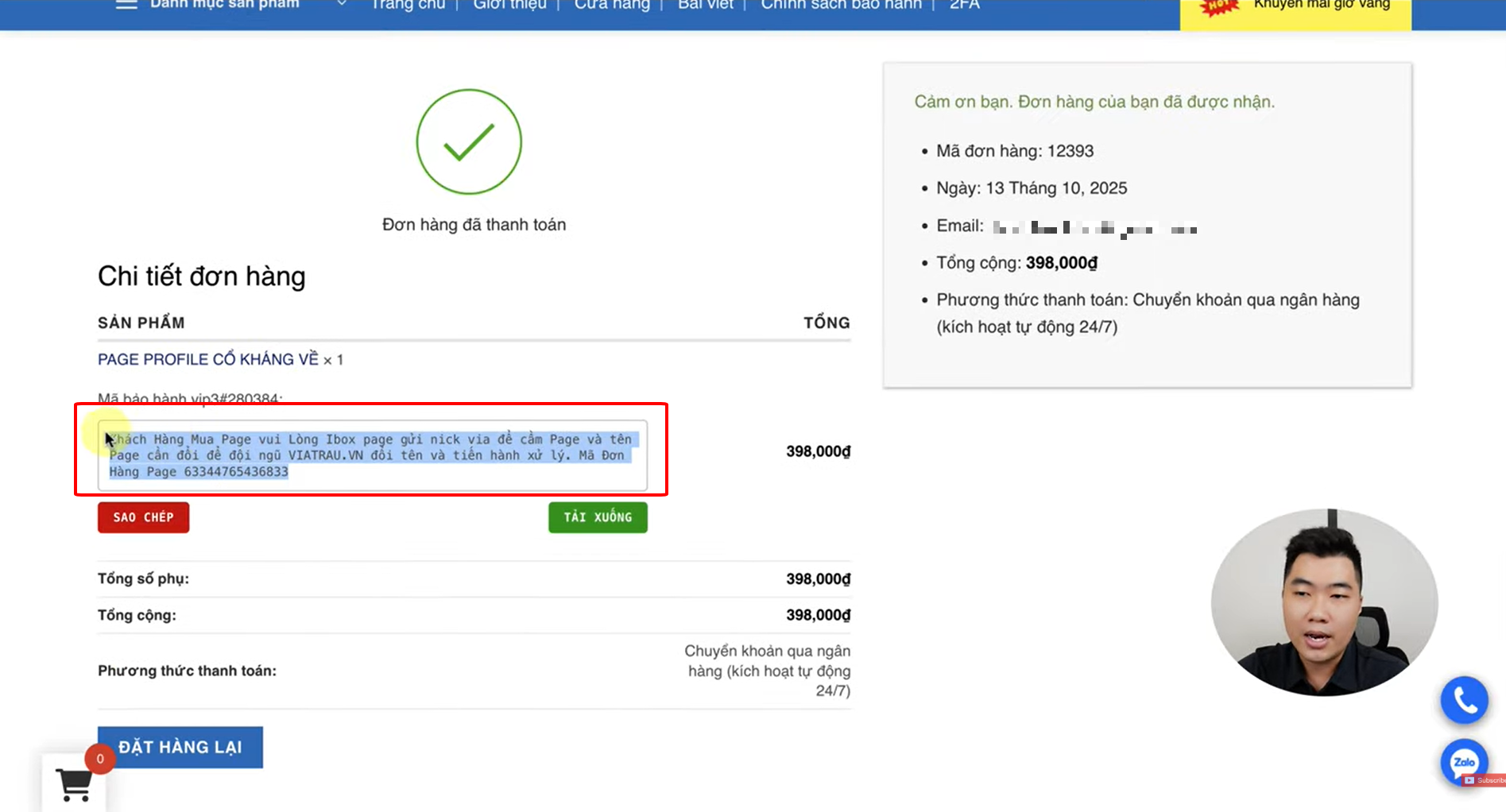The height and width of the screenshot is (812, 1506).
Task: Open the shopping cart icon
Action: pyautogui.click(x=74, y=785)
